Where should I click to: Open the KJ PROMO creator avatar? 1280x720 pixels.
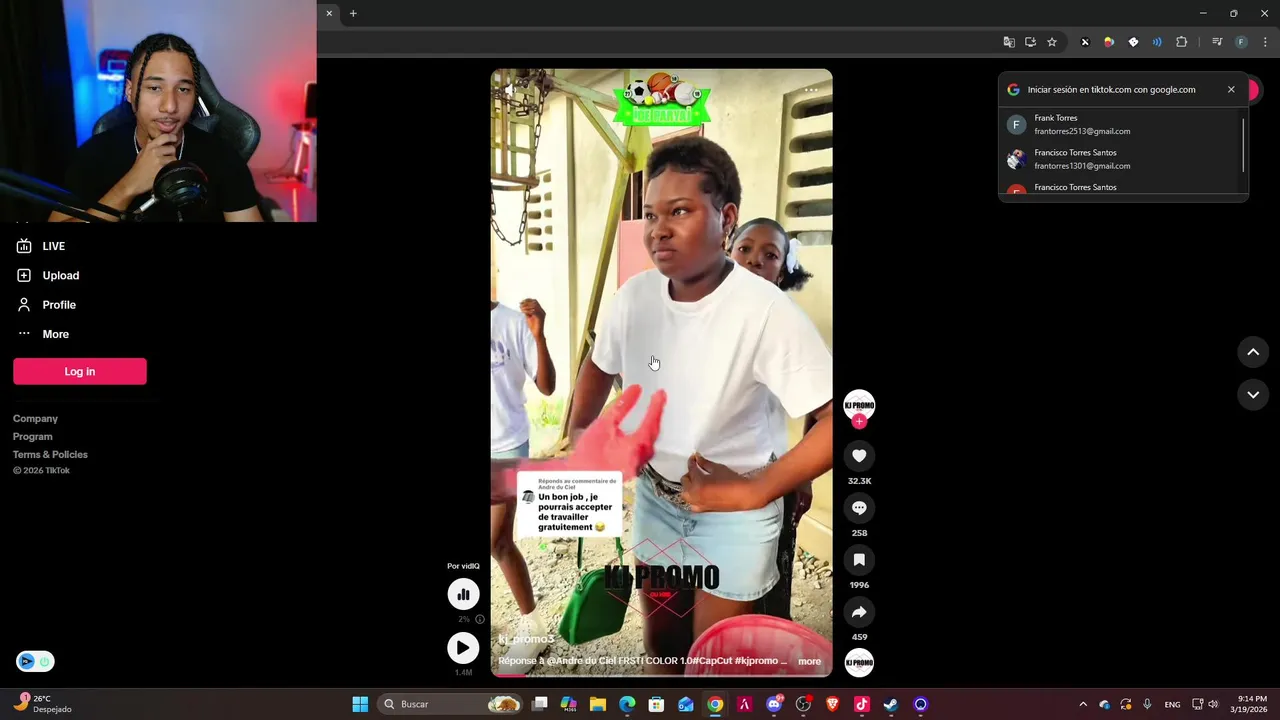[x=859, y=405]
